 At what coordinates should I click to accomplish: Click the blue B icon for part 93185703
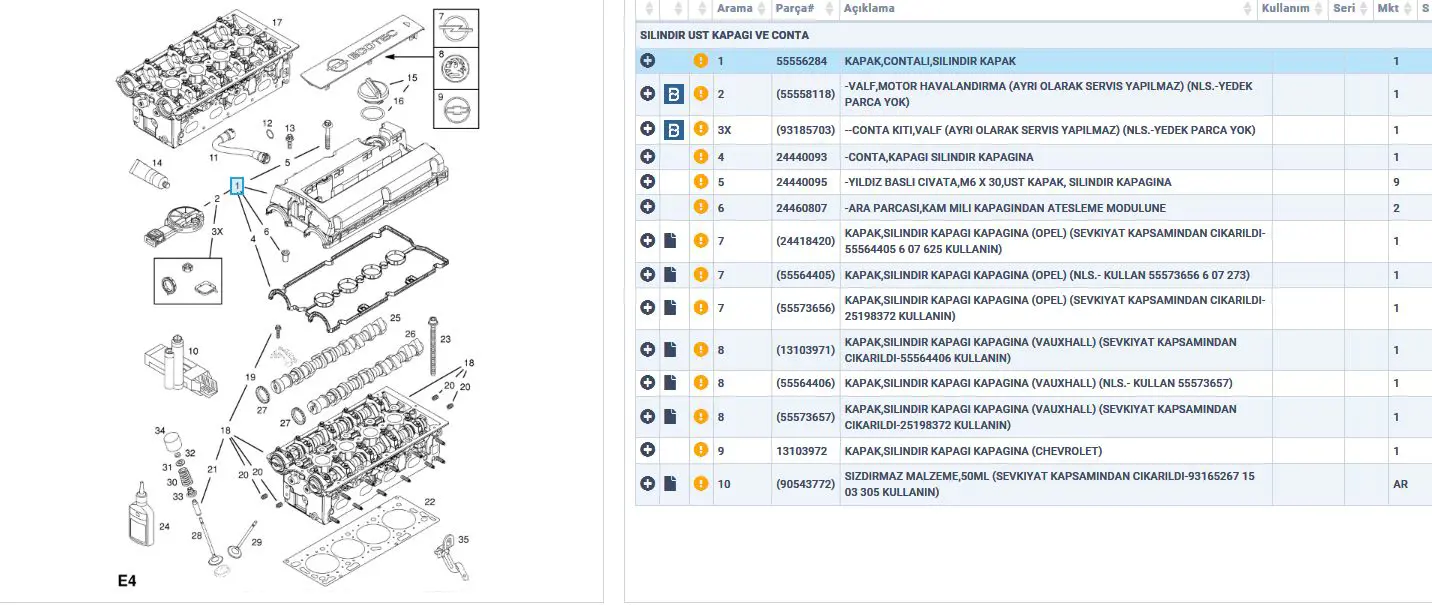674,130
